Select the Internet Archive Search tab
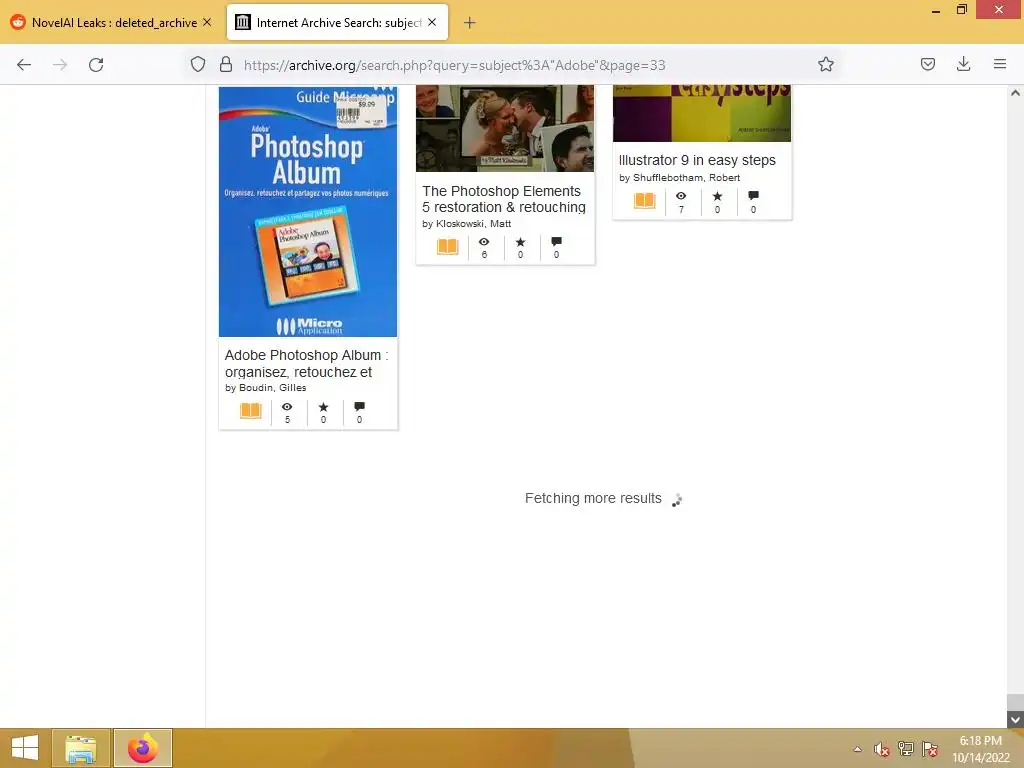Image resolution: width=1024 pixels, height=768 pixels. [338, 22]
